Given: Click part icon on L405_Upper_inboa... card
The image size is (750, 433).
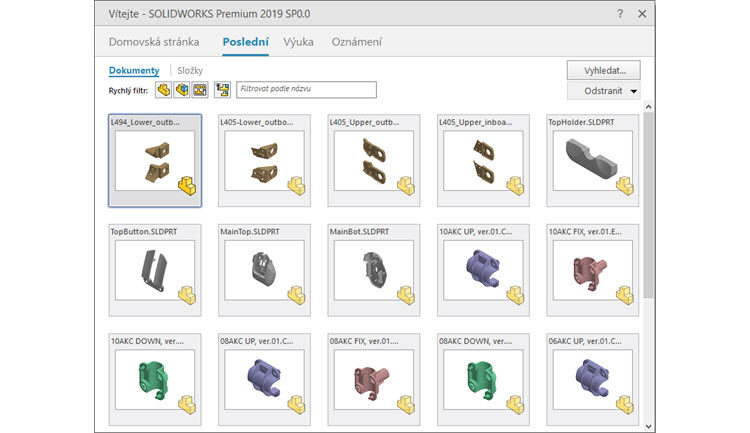Looking at the screenshot, I should (x=515, y=186).
